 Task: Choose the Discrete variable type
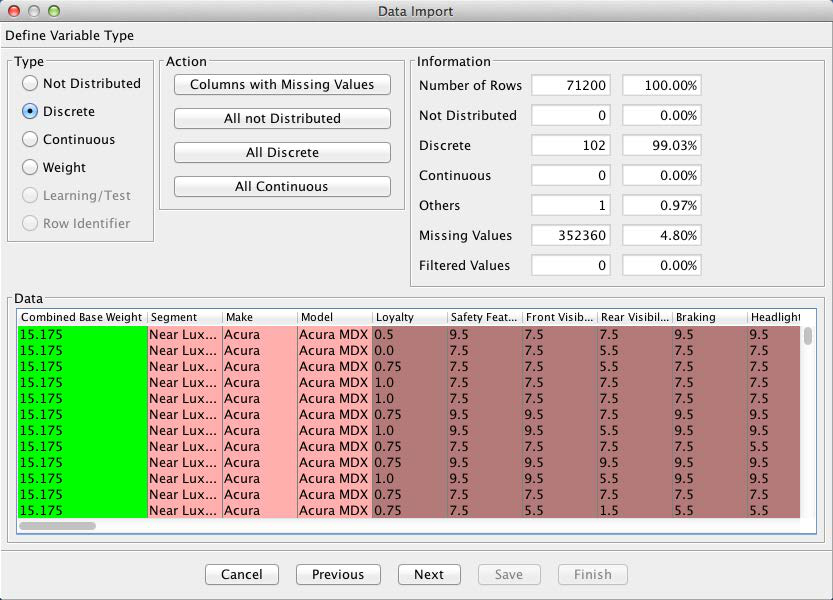(x=30, y=112)
